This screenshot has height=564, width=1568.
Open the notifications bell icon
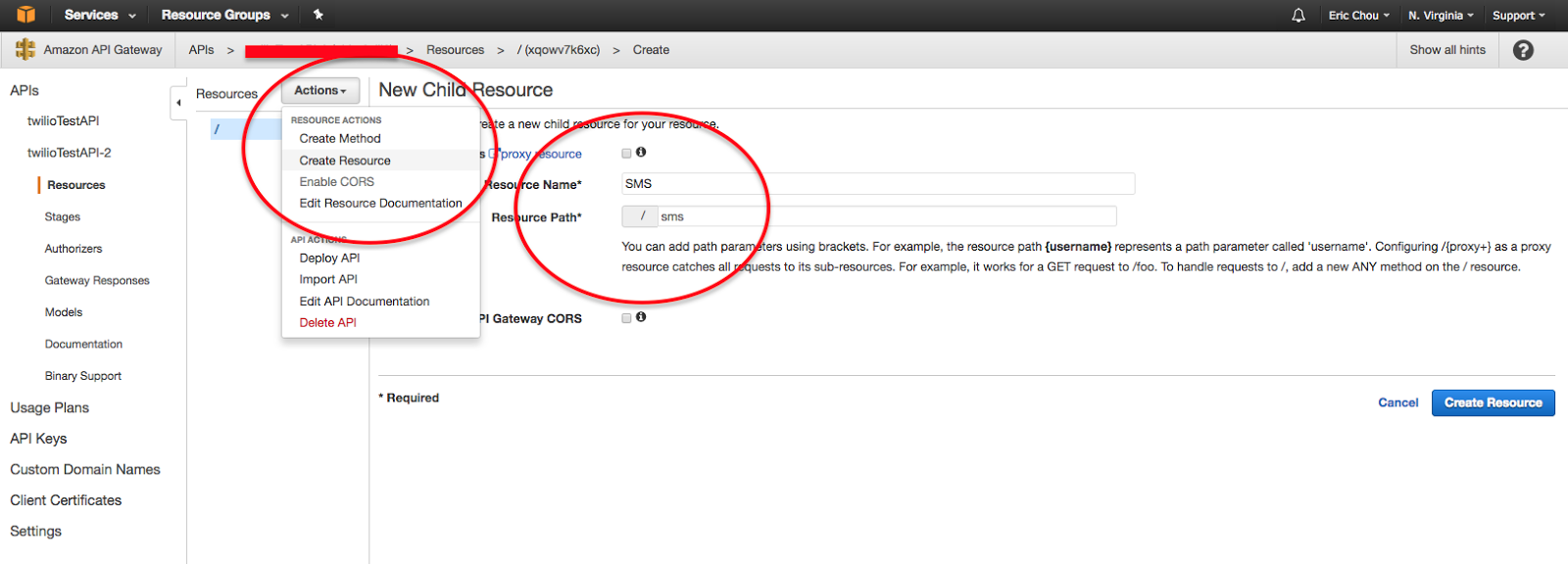pyautogui.click(x=1298, y=16)
